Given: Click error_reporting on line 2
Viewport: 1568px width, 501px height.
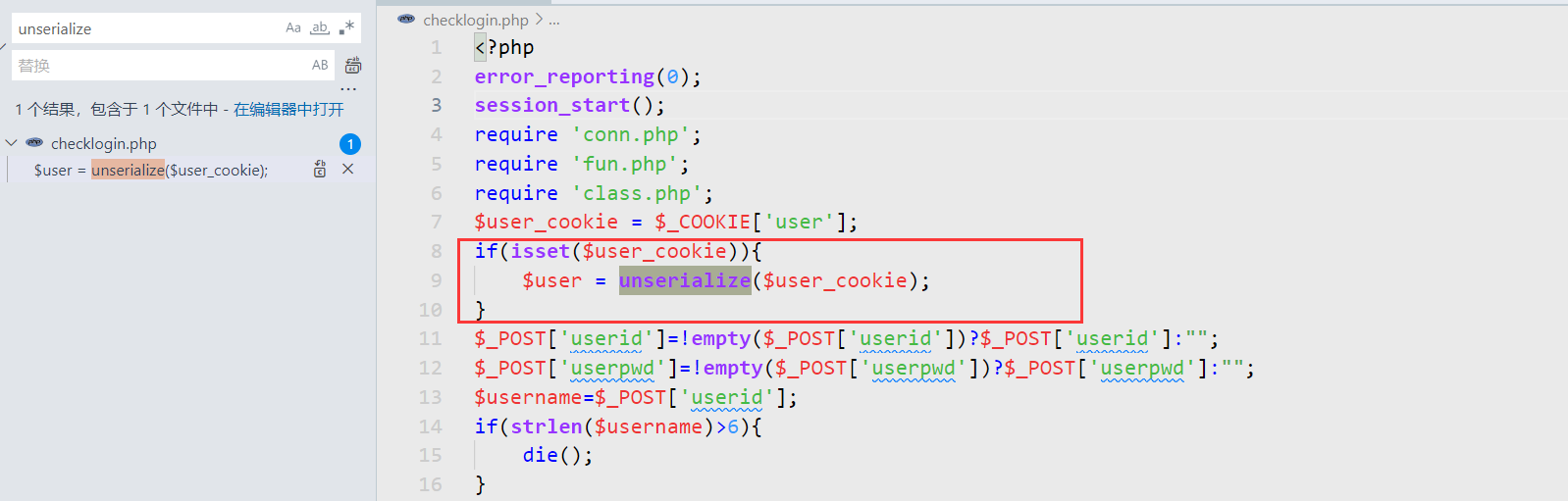Looking at the screenshot, I should (x=564, y=76).
